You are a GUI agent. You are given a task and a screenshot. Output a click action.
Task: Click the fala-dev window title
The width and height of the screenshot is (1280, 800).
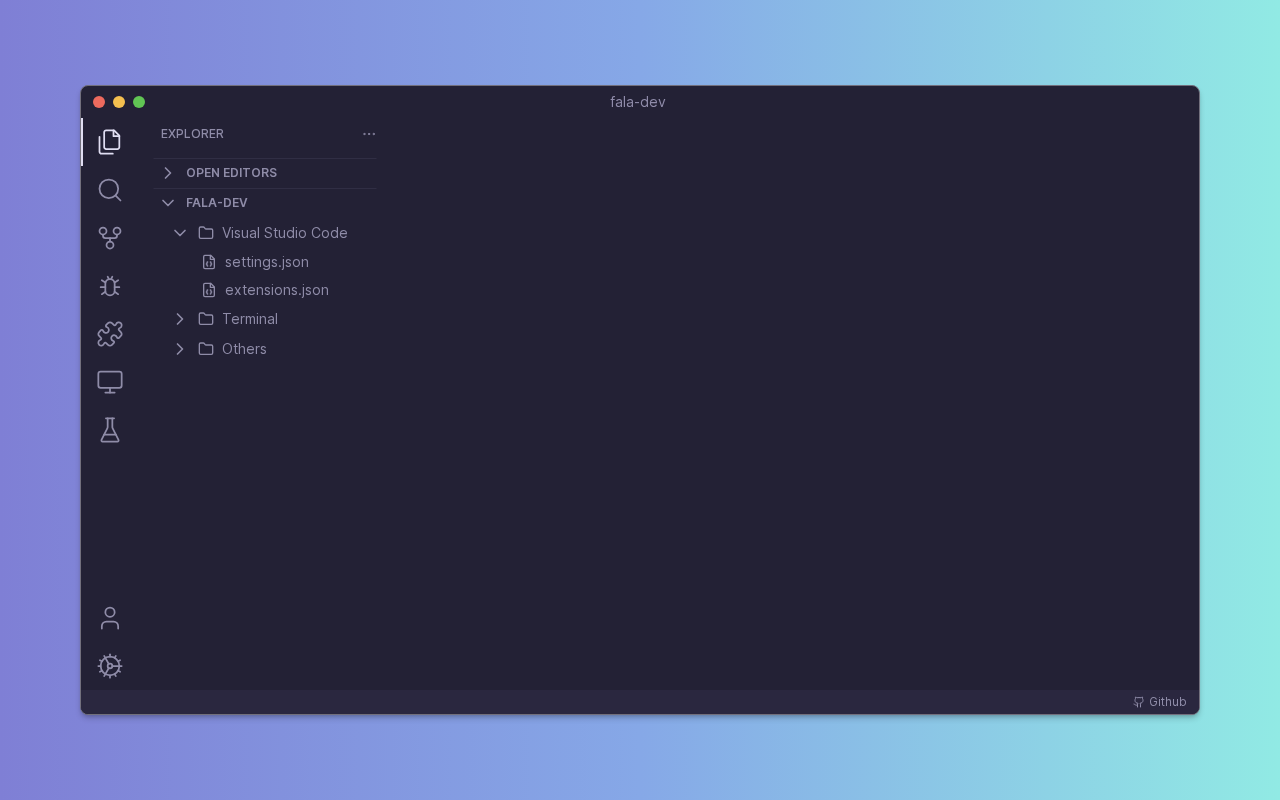click(638, 102)
